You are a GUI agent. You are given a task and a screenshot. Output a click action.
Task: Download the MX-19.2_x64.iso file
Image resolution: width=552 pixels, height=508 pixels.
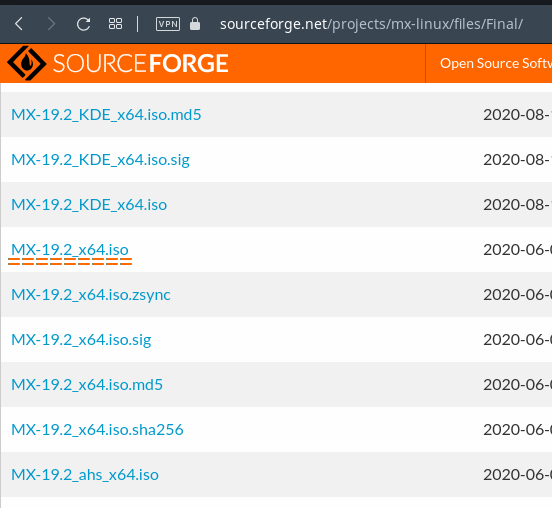tap(70, 250)
